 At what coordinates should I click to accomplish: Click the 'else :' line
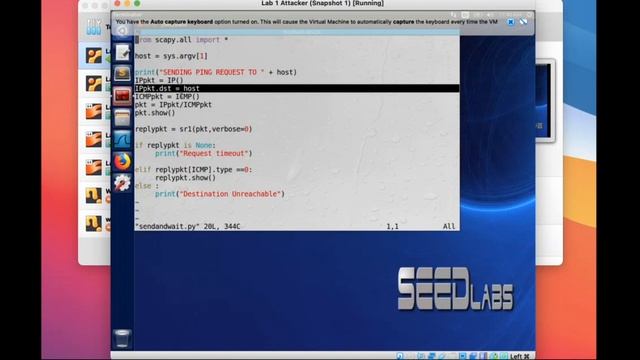click(147, 186)
